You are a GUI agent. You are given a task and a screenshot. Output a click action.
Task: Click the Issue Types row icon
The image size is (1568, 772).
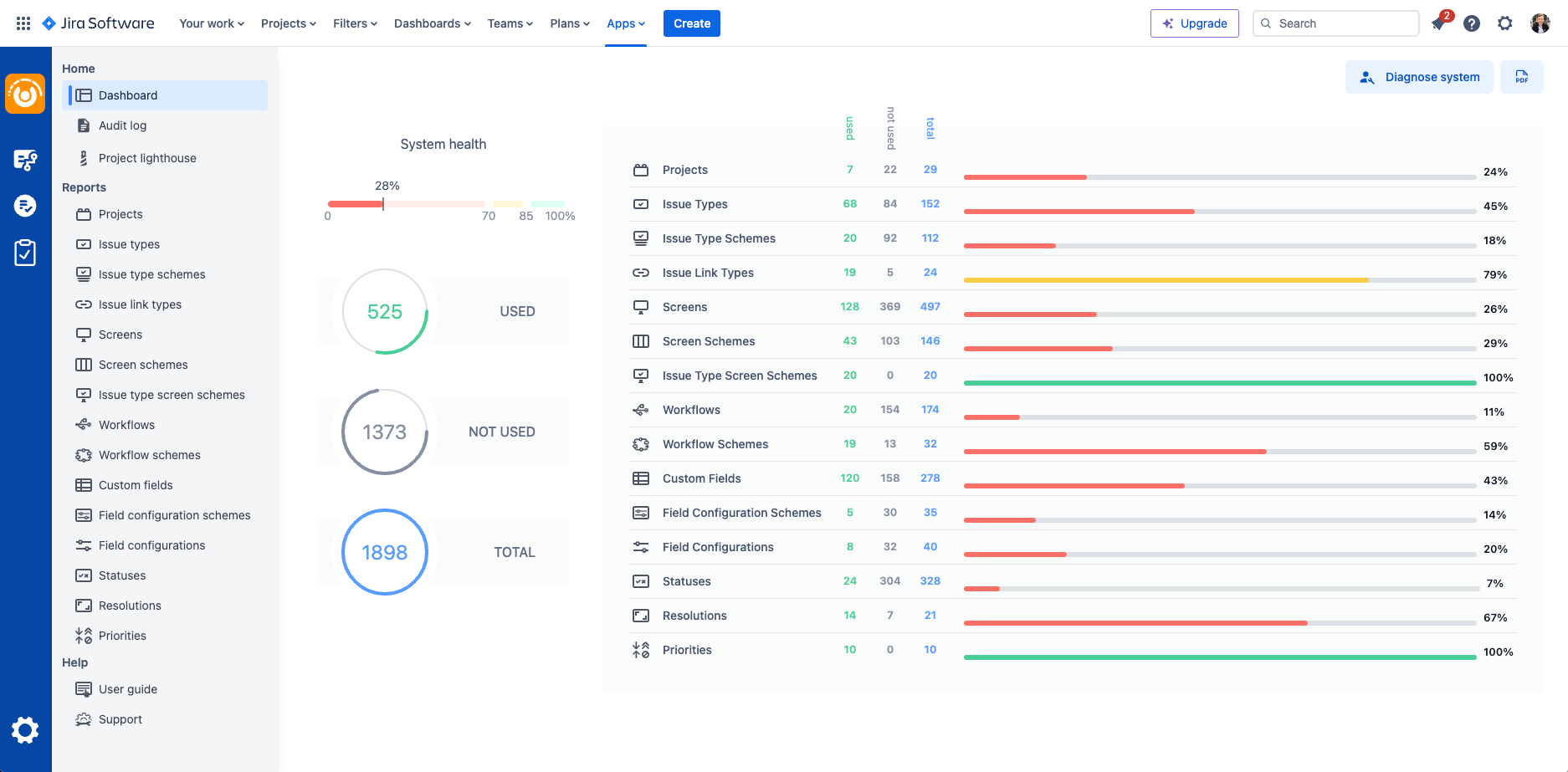pyautogui.click(x=641, y=204)
